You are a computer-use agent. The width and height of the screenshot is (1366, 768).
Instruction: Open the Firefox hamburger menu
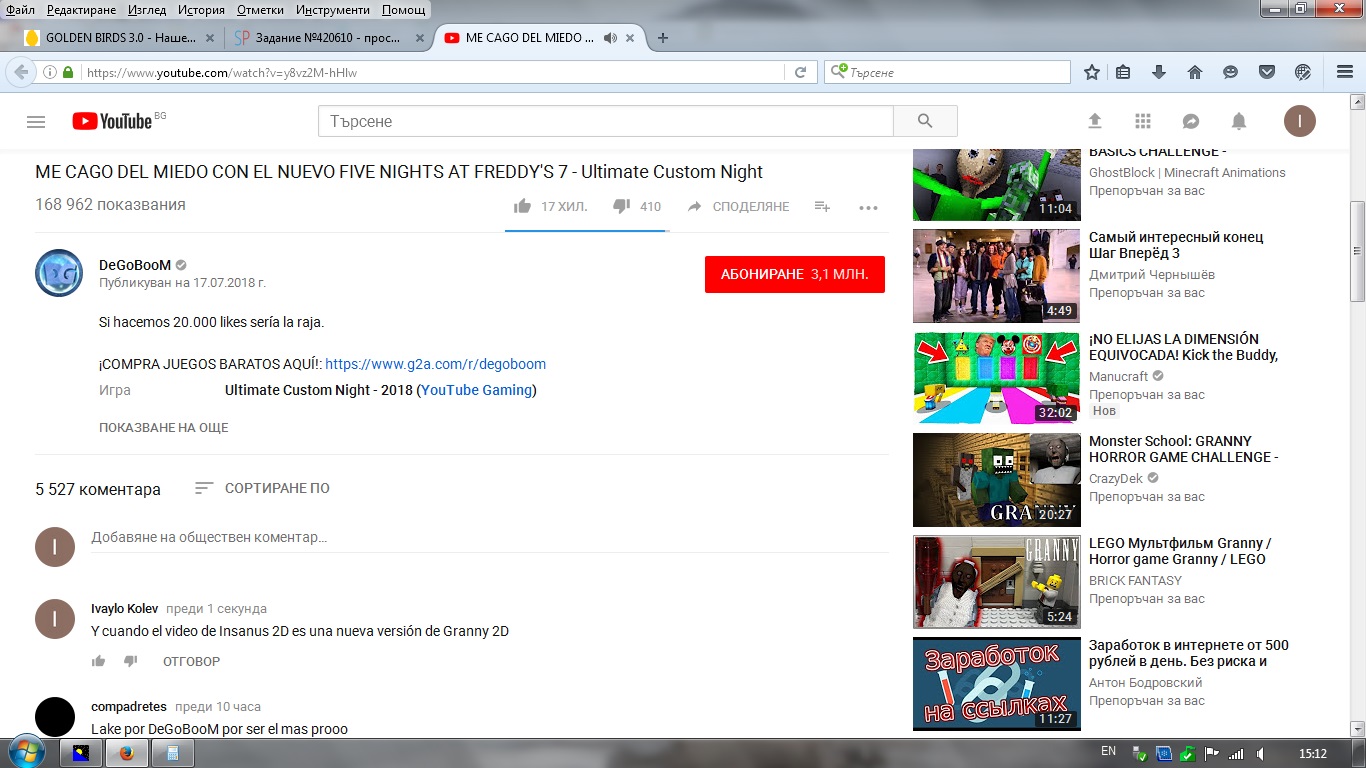point(1345,72)
